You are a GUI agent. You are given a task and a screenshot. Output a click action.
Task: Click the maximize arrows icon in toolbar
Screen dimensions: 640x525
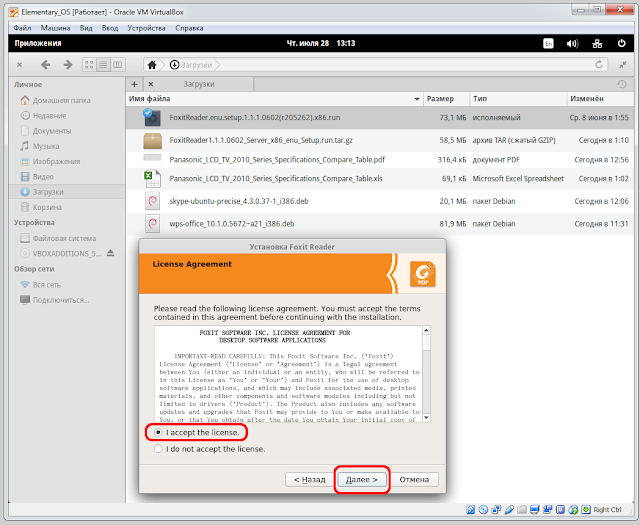click(623, 65)
